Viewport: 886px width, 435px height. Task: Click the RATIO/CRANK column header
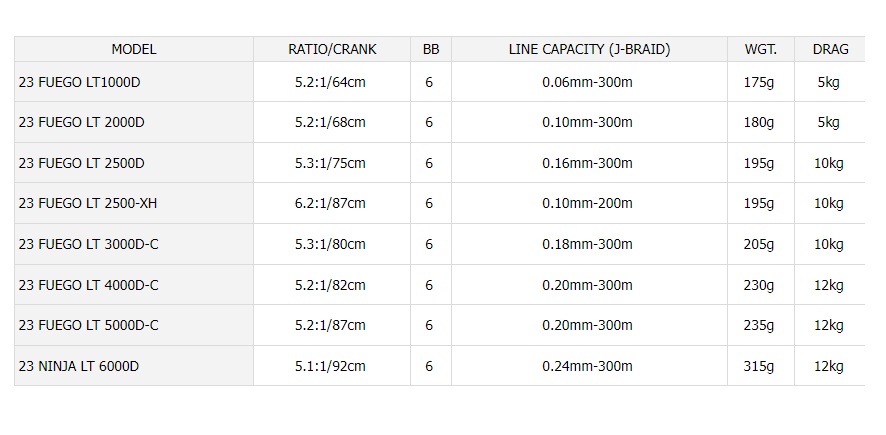click(332, 49)
